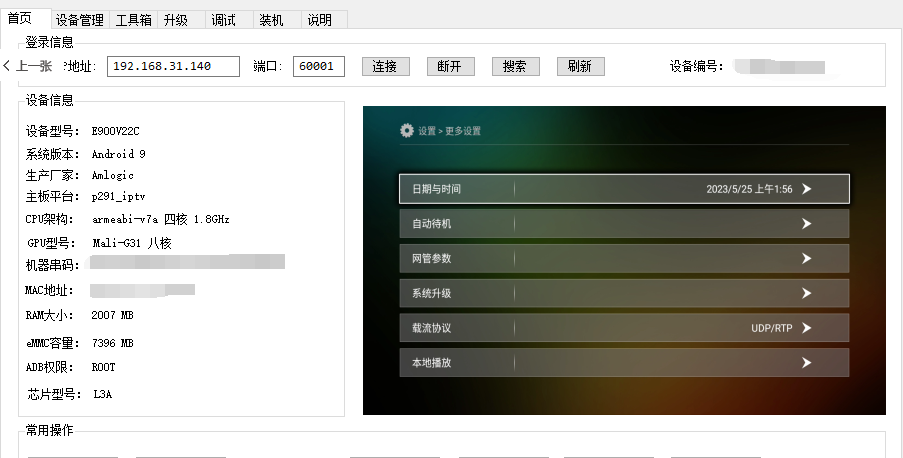The image size is (903, 458).
Task: Click the device model value E900V22C
Action: (115, 131)
